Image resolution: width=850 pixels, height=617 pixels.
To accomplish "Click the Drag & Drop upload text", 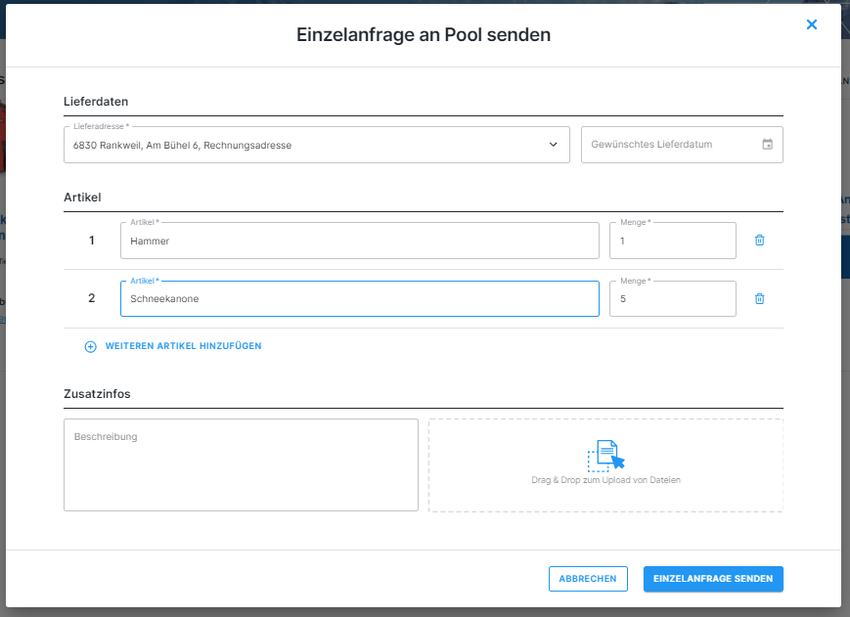I will pos(606,480).
